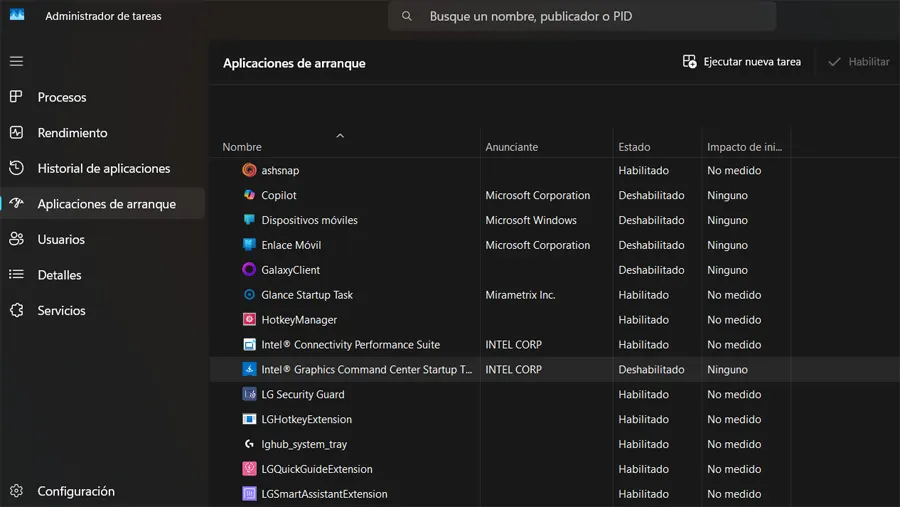Click the LG Security Guard icon

(x=249, y=394)
